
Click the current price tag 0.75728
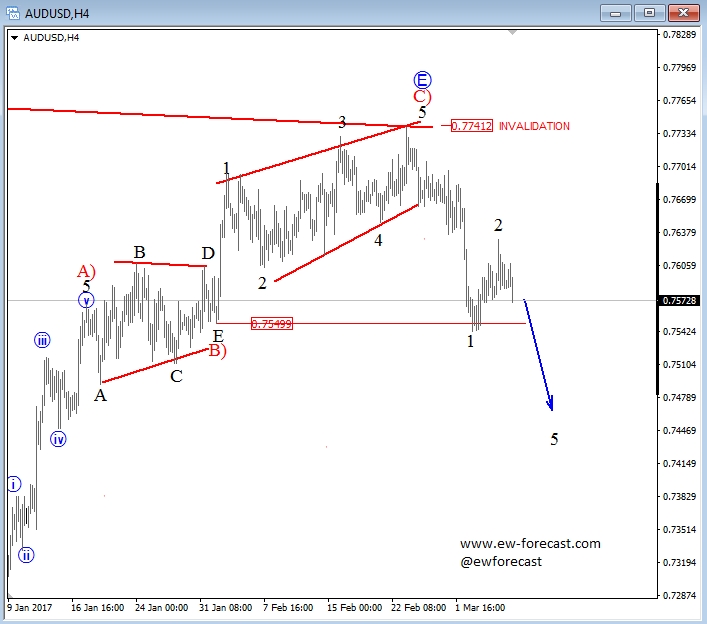click(x=679, y=301)
